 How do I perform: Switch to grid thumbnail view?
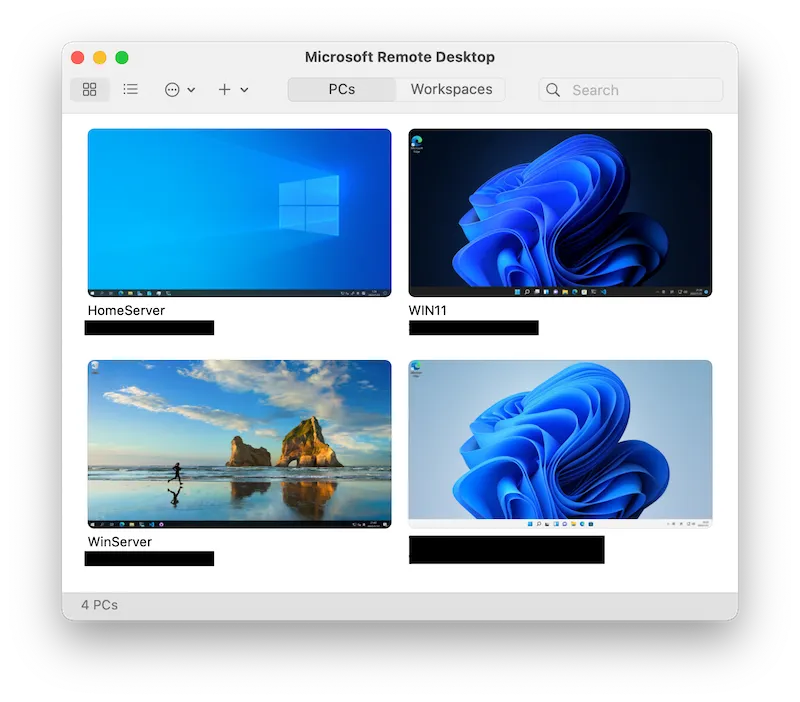click(x=90, y=89)
